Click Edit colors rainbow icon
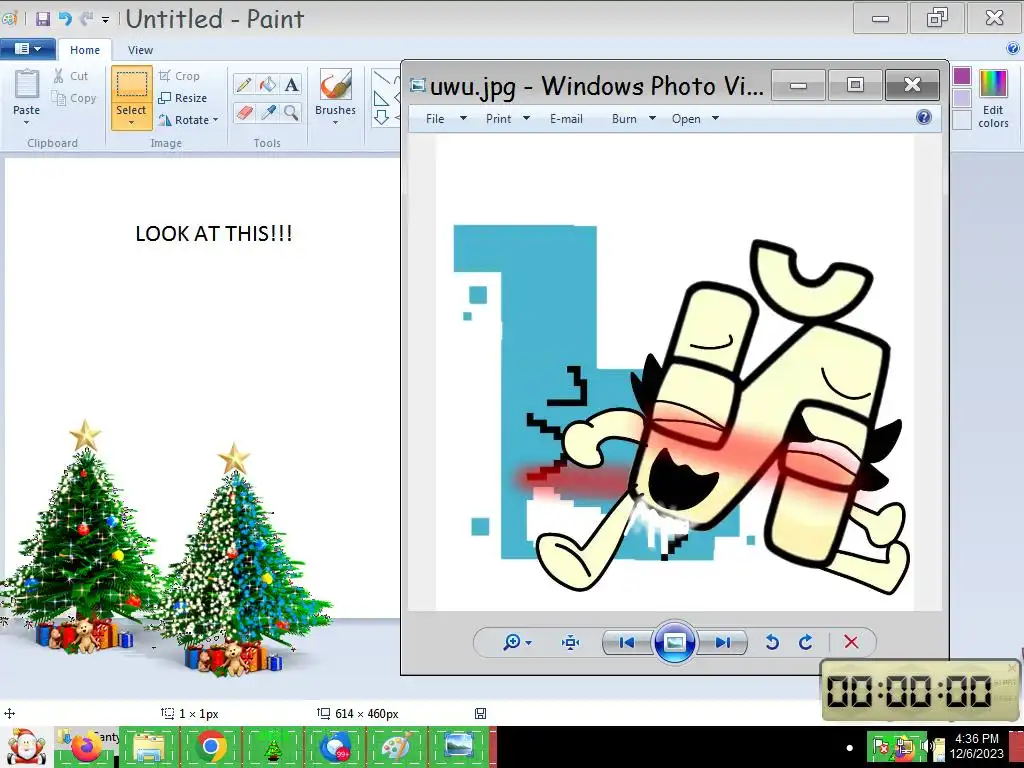Viewport: 1024px width, 768px height. (x=993, y=84)
